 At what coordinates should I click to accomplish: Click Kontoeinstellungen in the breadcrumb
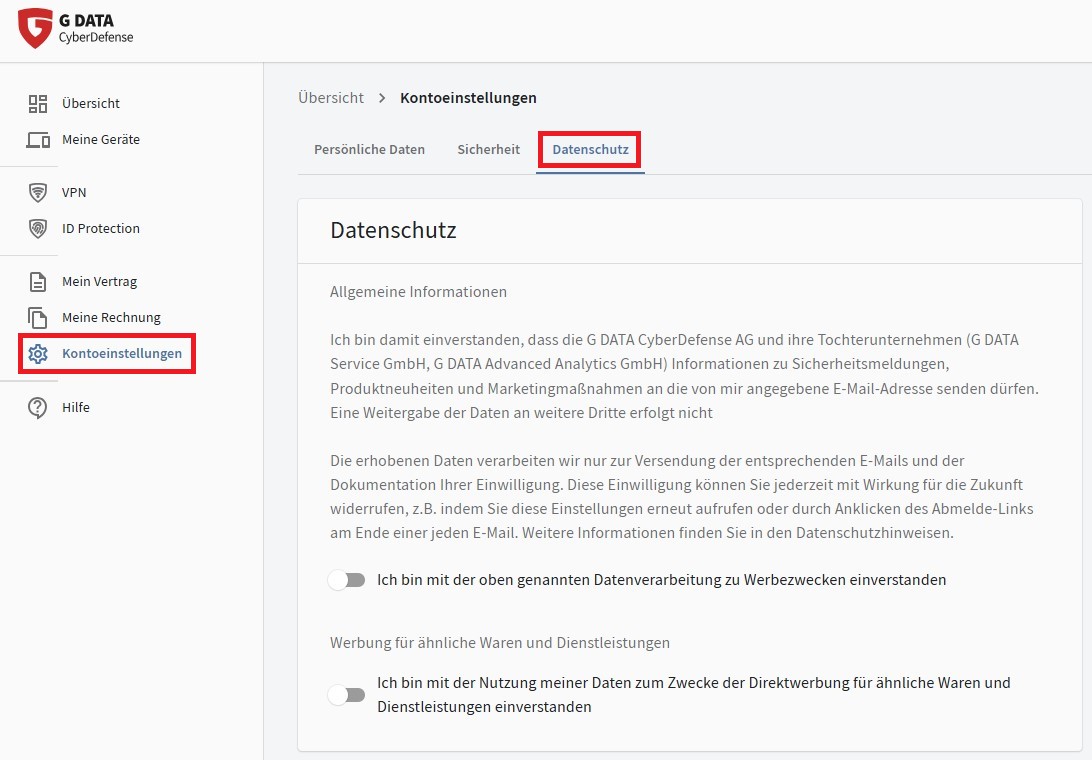[468, 98]
